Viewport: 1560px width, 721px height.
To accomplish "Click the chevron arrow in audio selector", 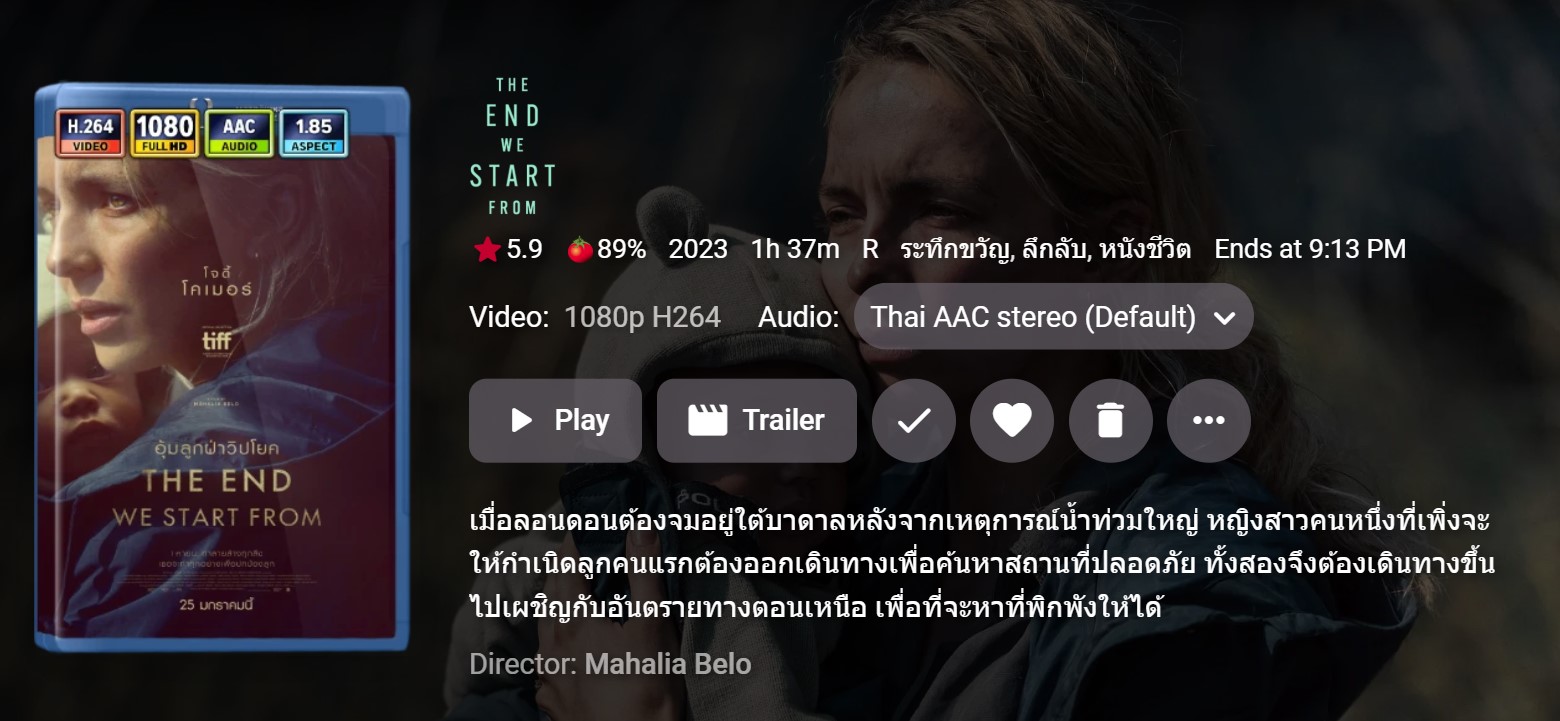I will [1224, 318].
